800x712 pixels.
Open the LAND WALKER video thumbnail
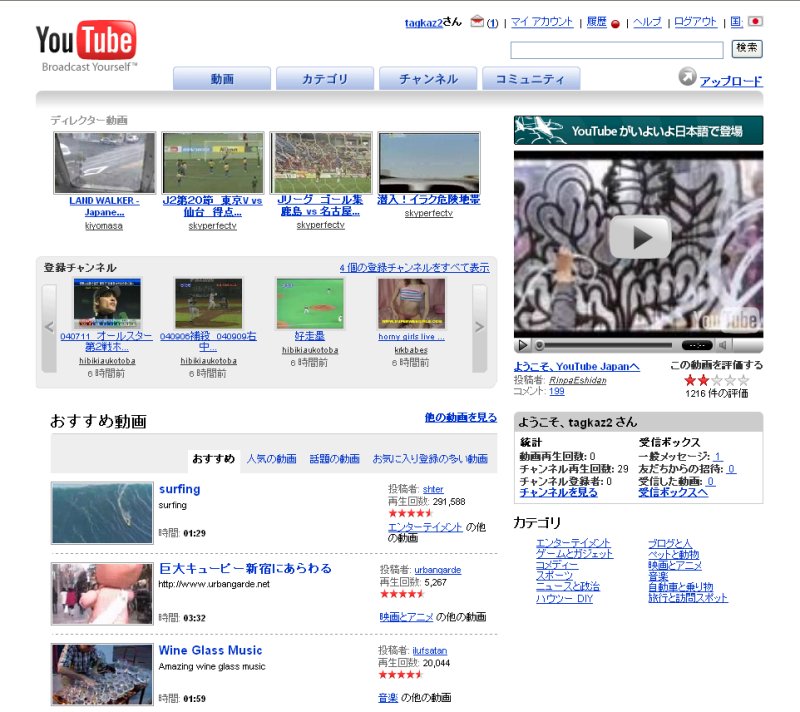pyautogui.click(x=105, y=163)
